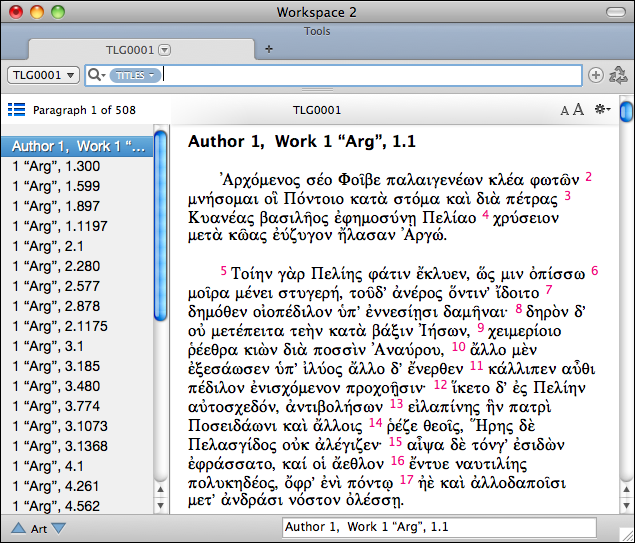Select "Arg", 3.1073 in the contents list
This screenshot has height=543, width=635.
pos(59,426)
